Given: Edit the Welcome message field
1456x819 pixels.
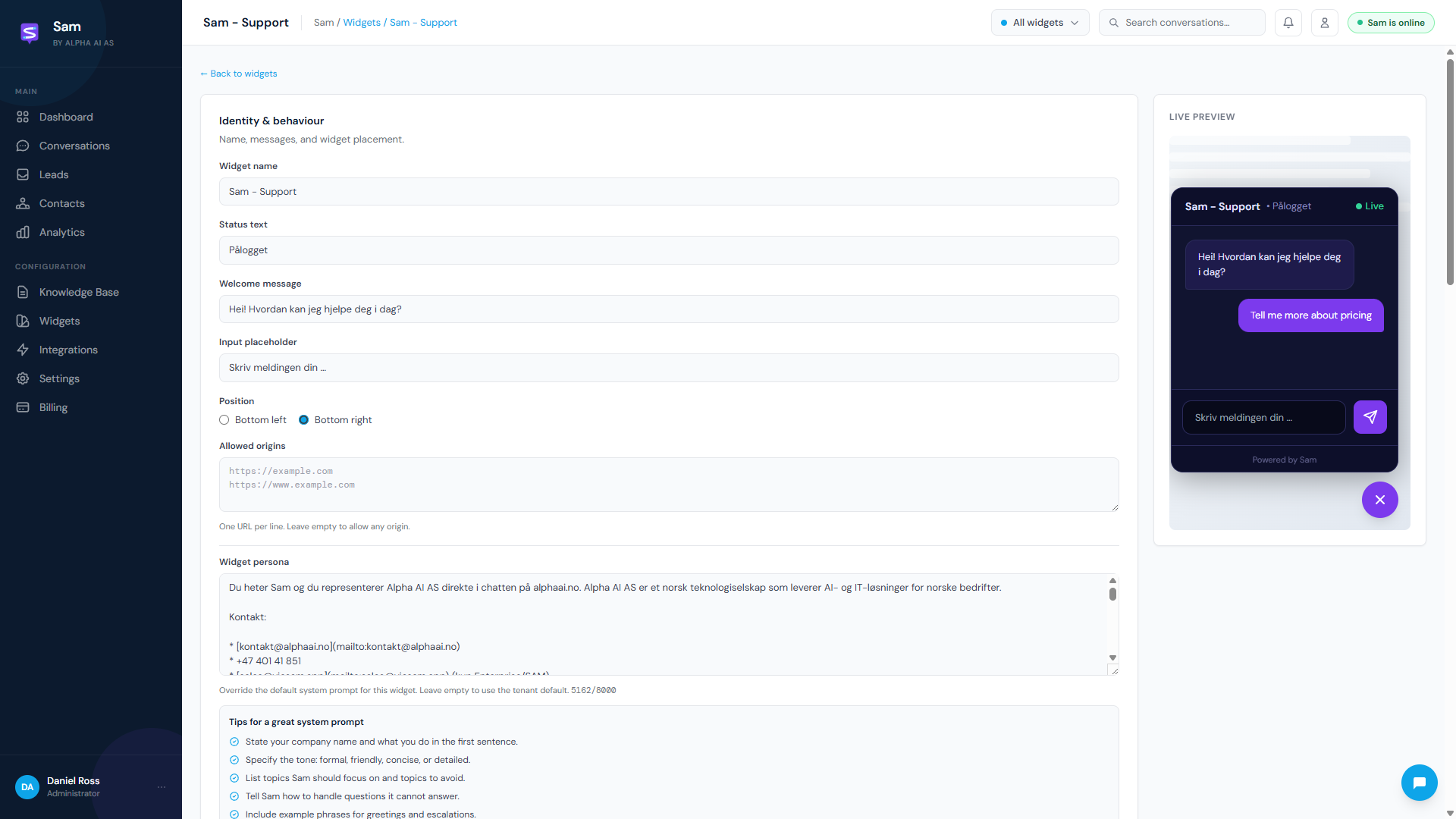Looking at the screenshot, I should pyautogui.click(x=669, y=309).
